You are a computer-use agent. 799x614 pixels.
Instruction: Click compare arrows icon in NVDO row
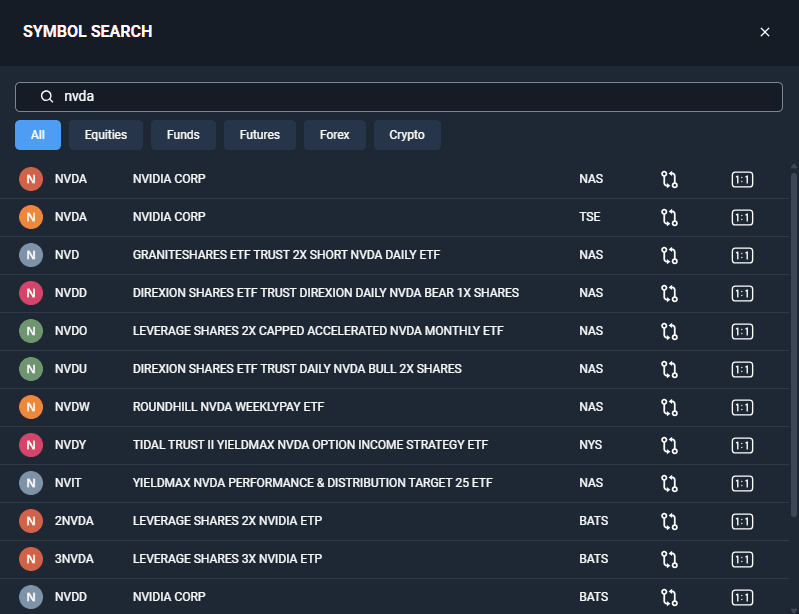coord(669,332)
